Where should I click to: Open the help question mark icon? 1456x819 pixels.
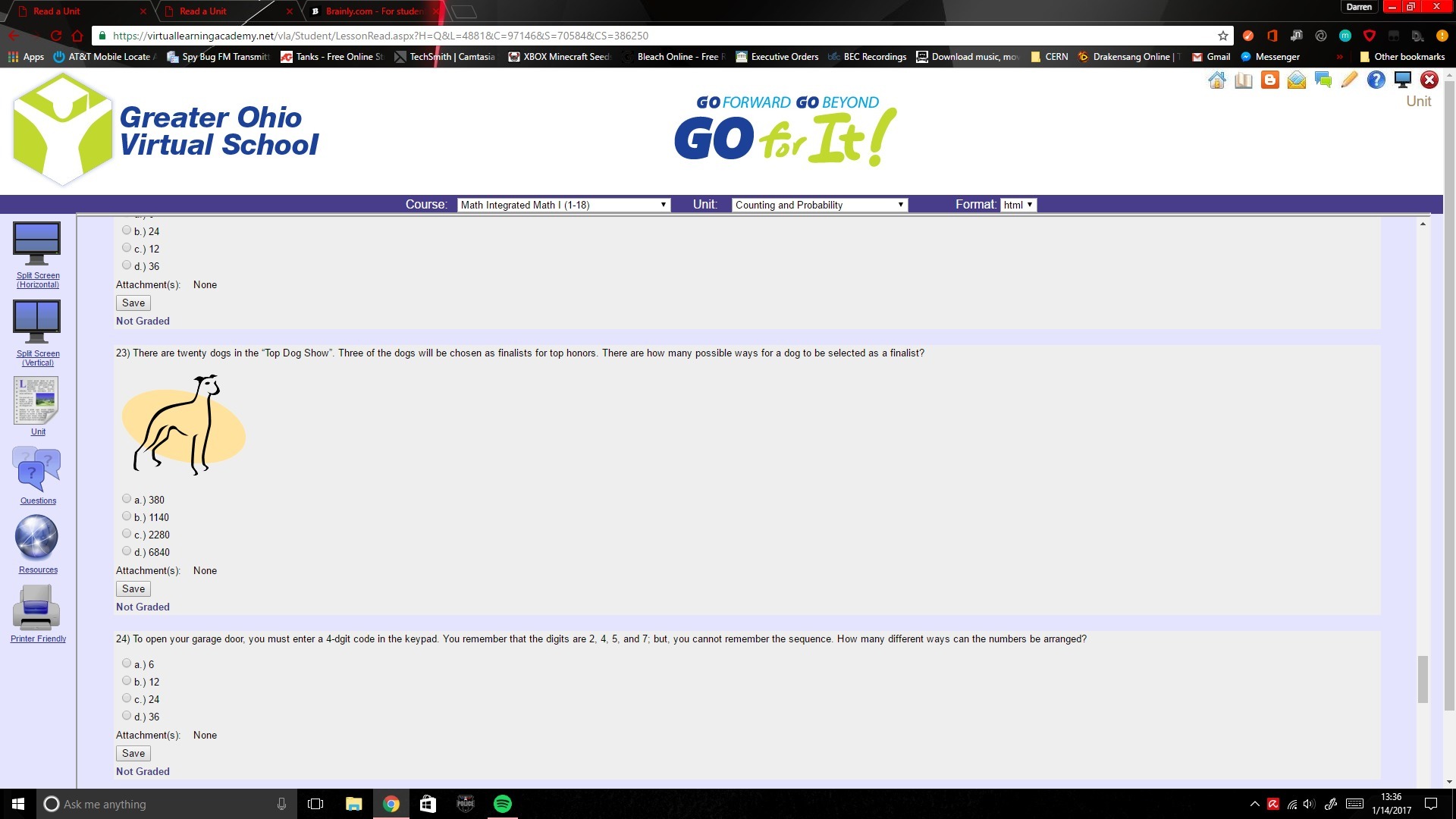coord(1376,80)
